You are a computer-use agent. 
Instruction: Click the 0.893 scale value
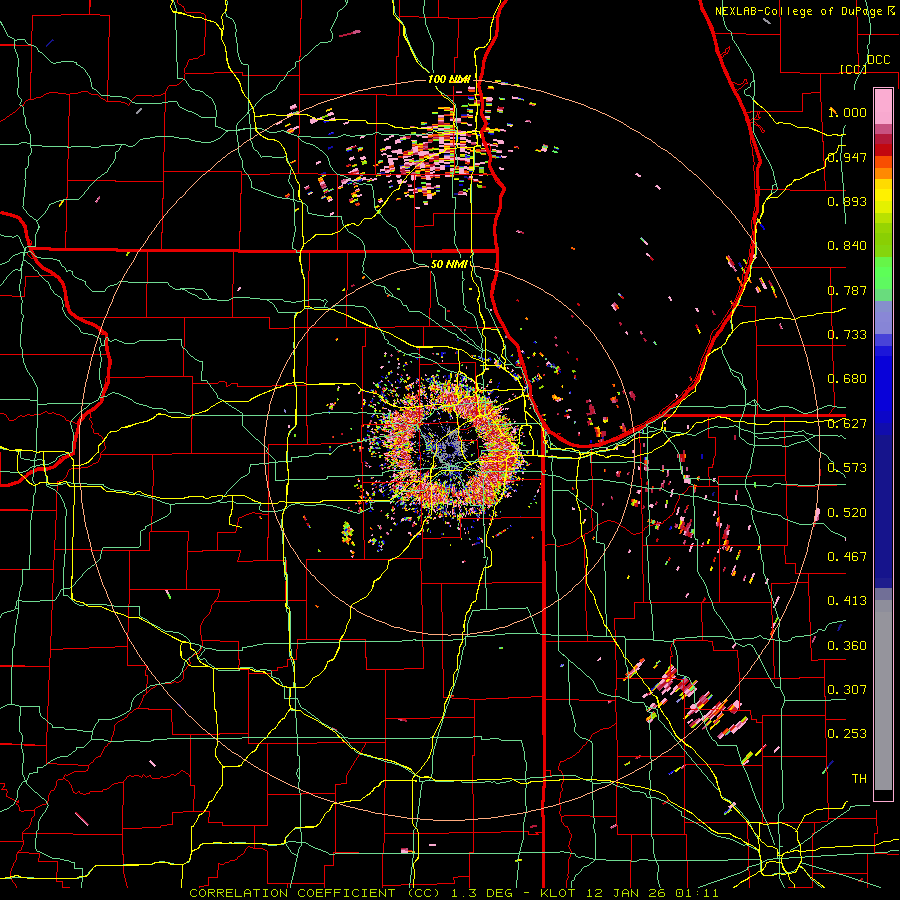coord(847,201)
